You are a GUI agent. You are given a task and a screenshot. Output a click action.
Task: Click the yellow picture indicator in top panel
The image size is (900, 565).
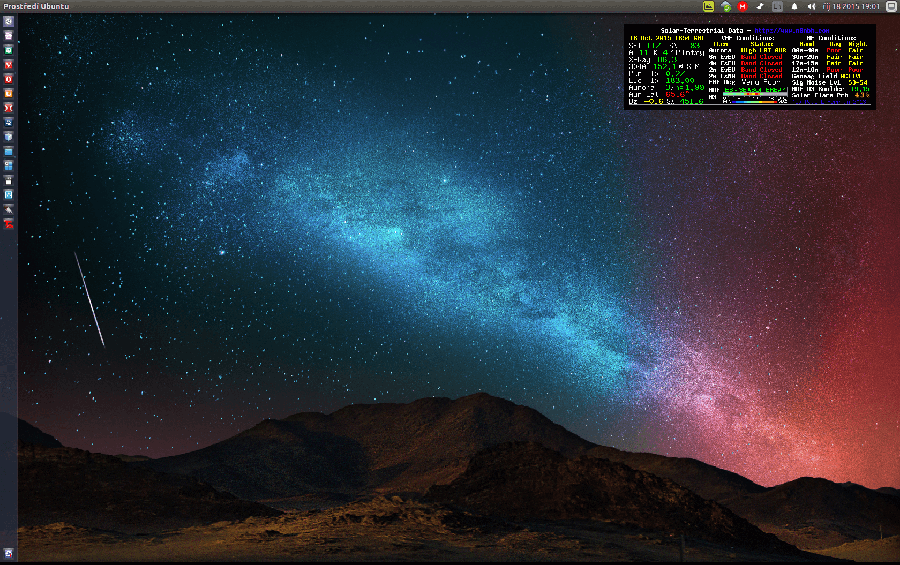[709, 6]
